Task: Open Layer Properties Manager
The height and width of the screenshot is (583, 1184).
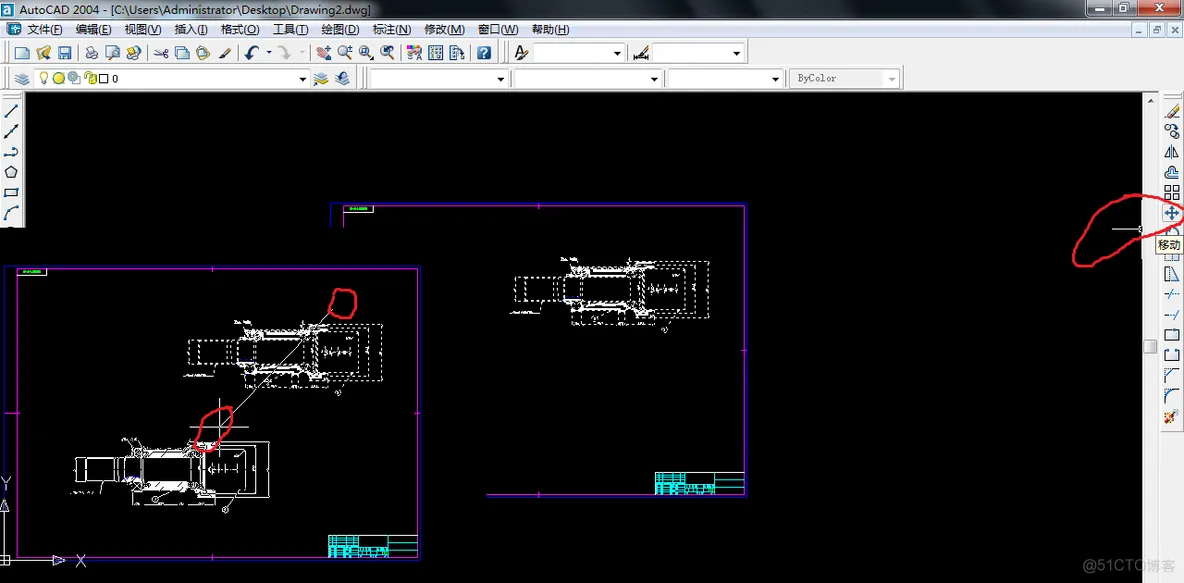Action: [22, 79]
